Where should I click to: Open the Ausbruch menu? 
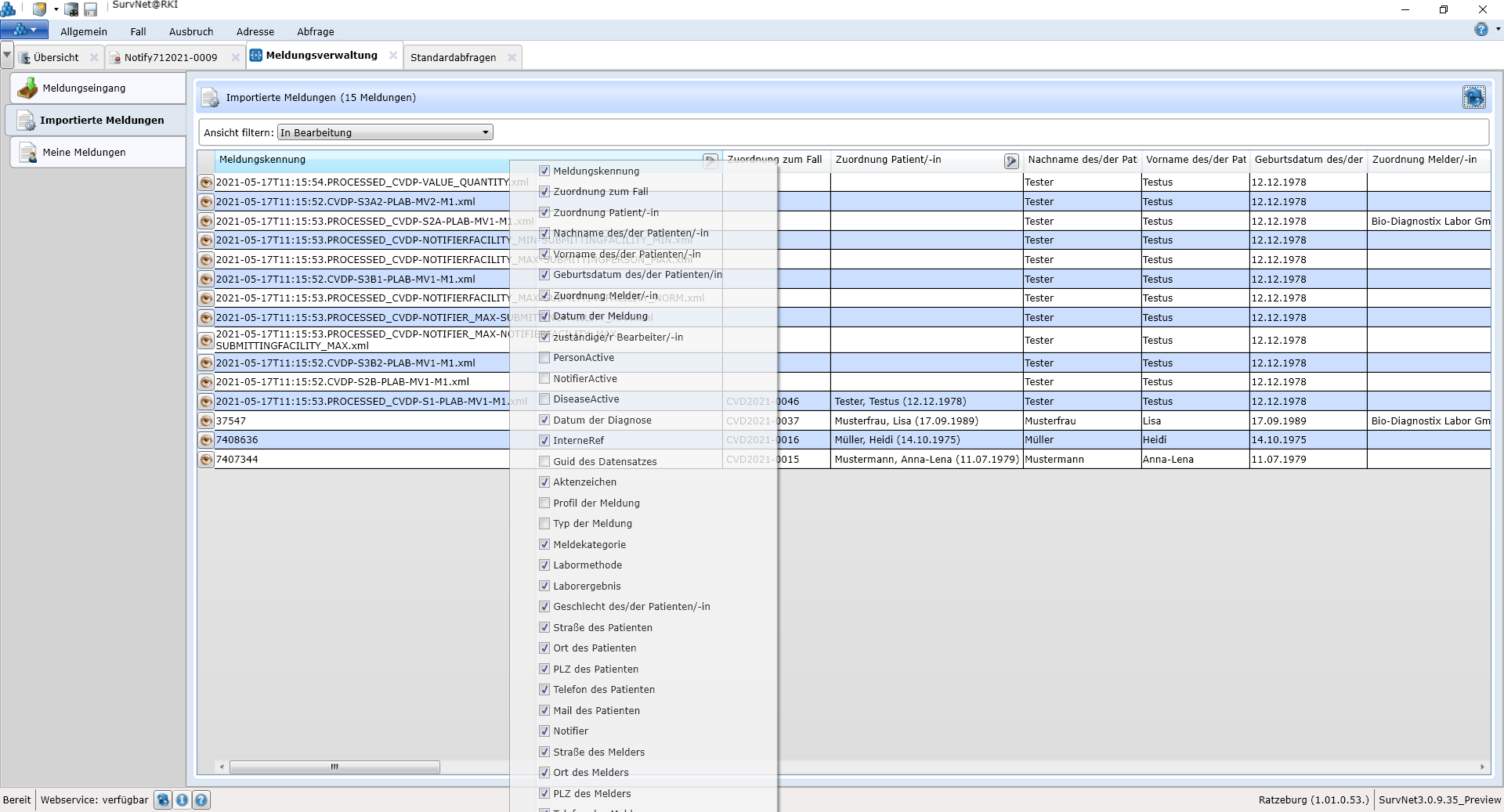[x=191, y=31]
